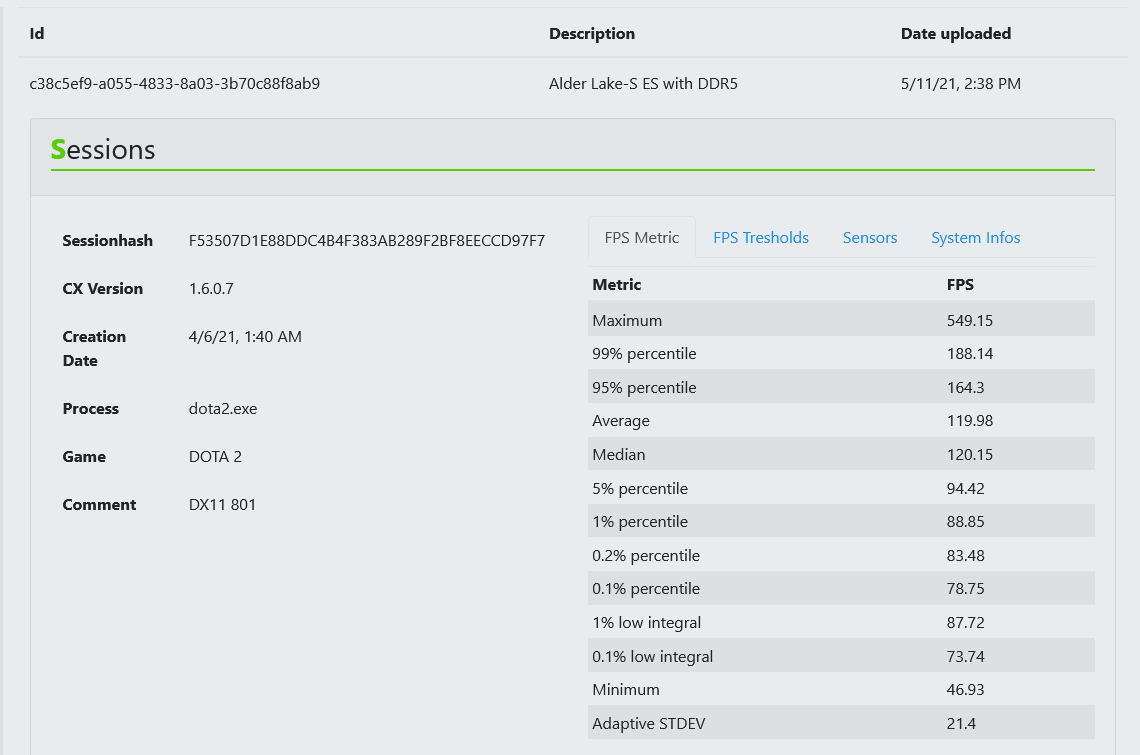Click the Game label
This screenshot has width=1140, height=755.
pyautogui.click(x=84, y=457)
